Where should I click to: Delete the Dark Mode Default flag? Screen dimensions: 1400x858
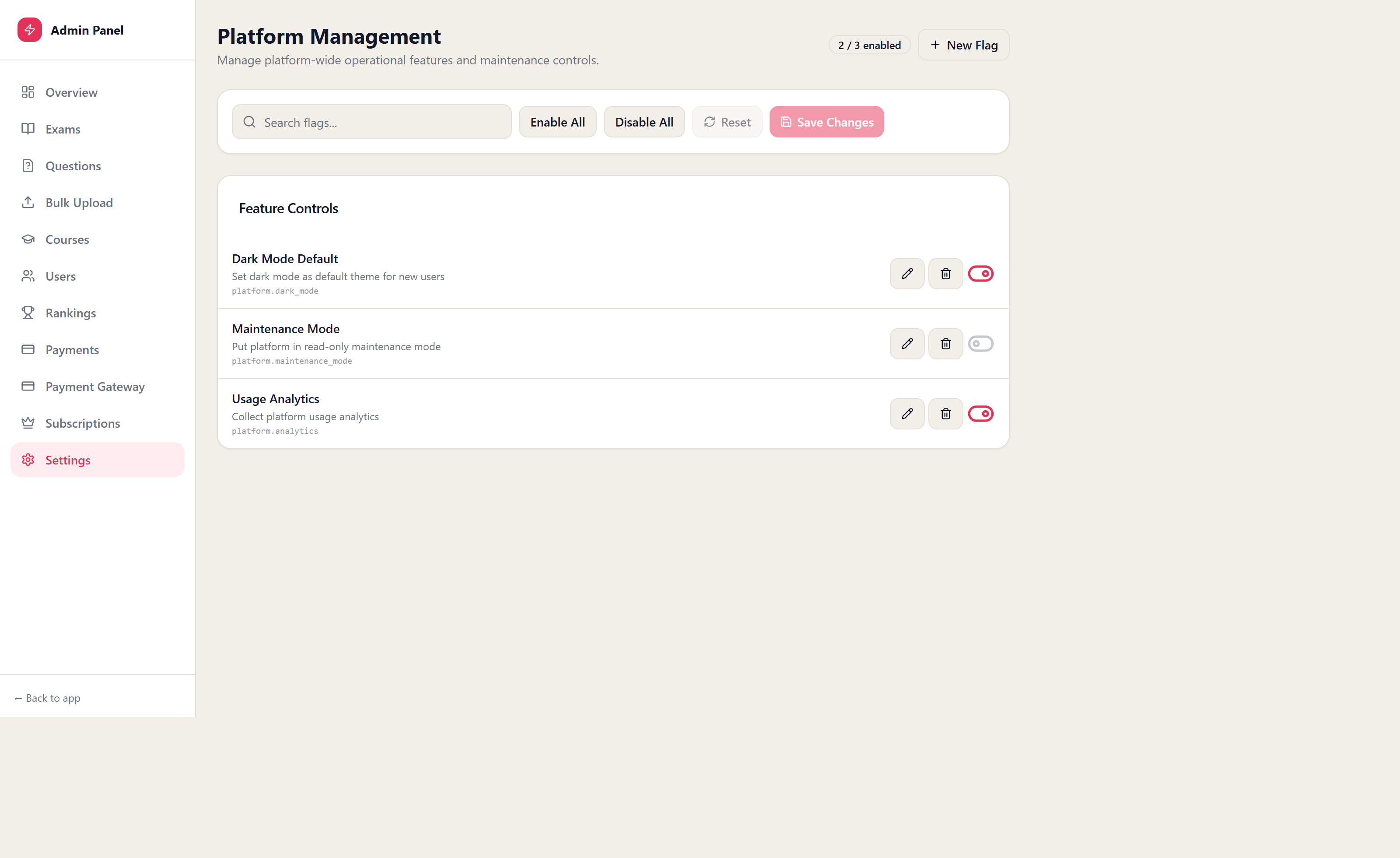[945, 274]
